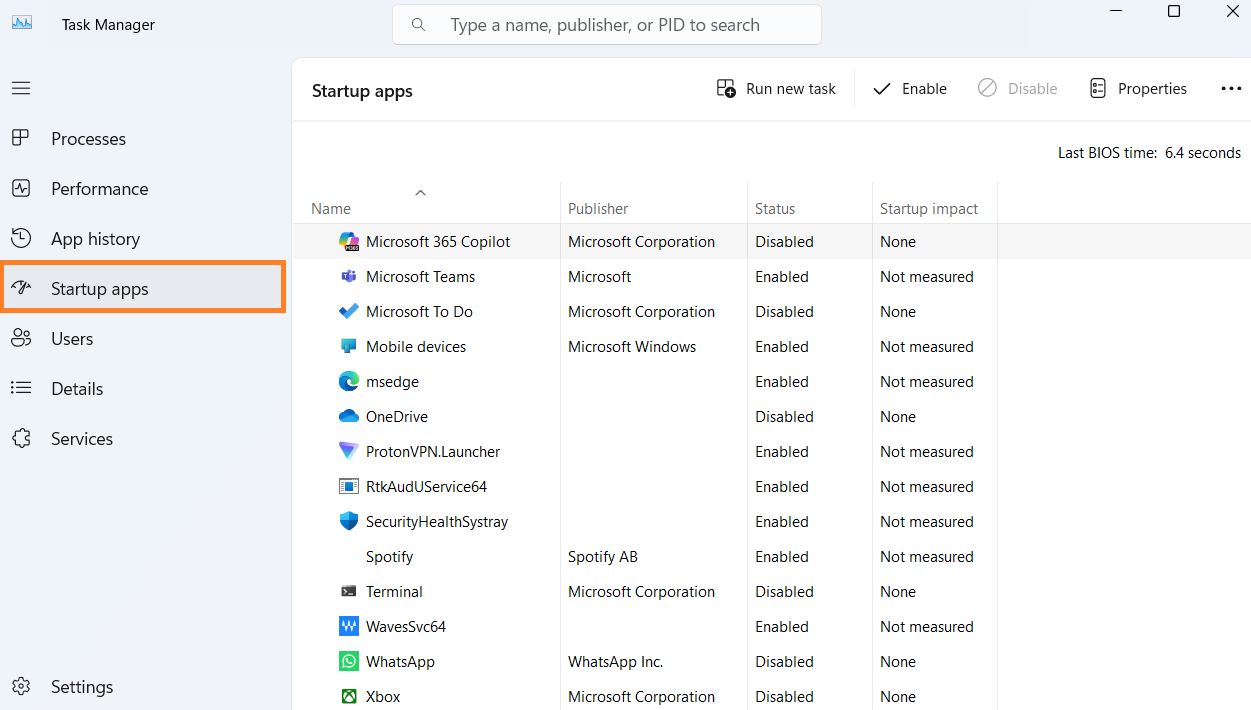Image resolution: width=1251 pixels, height=710 pixels.
Task: Open the three-dot more options menu
Action: click(x=1231, y=89)
